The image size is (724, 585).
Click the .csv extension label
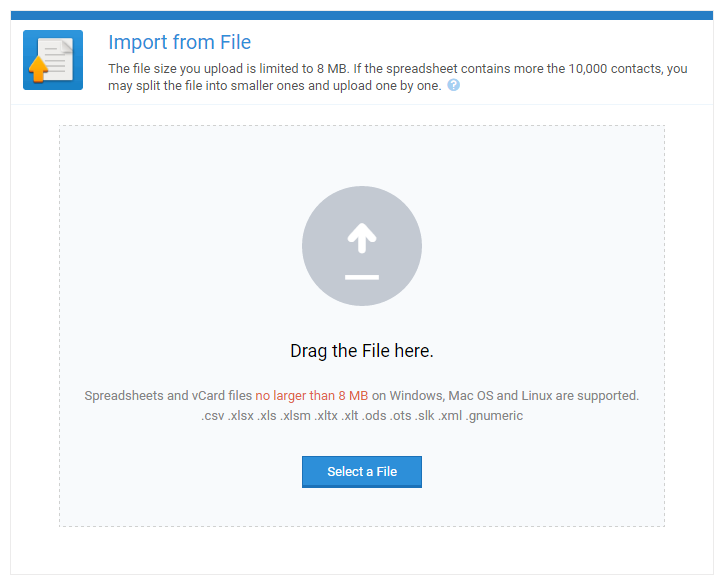(212, 416)
